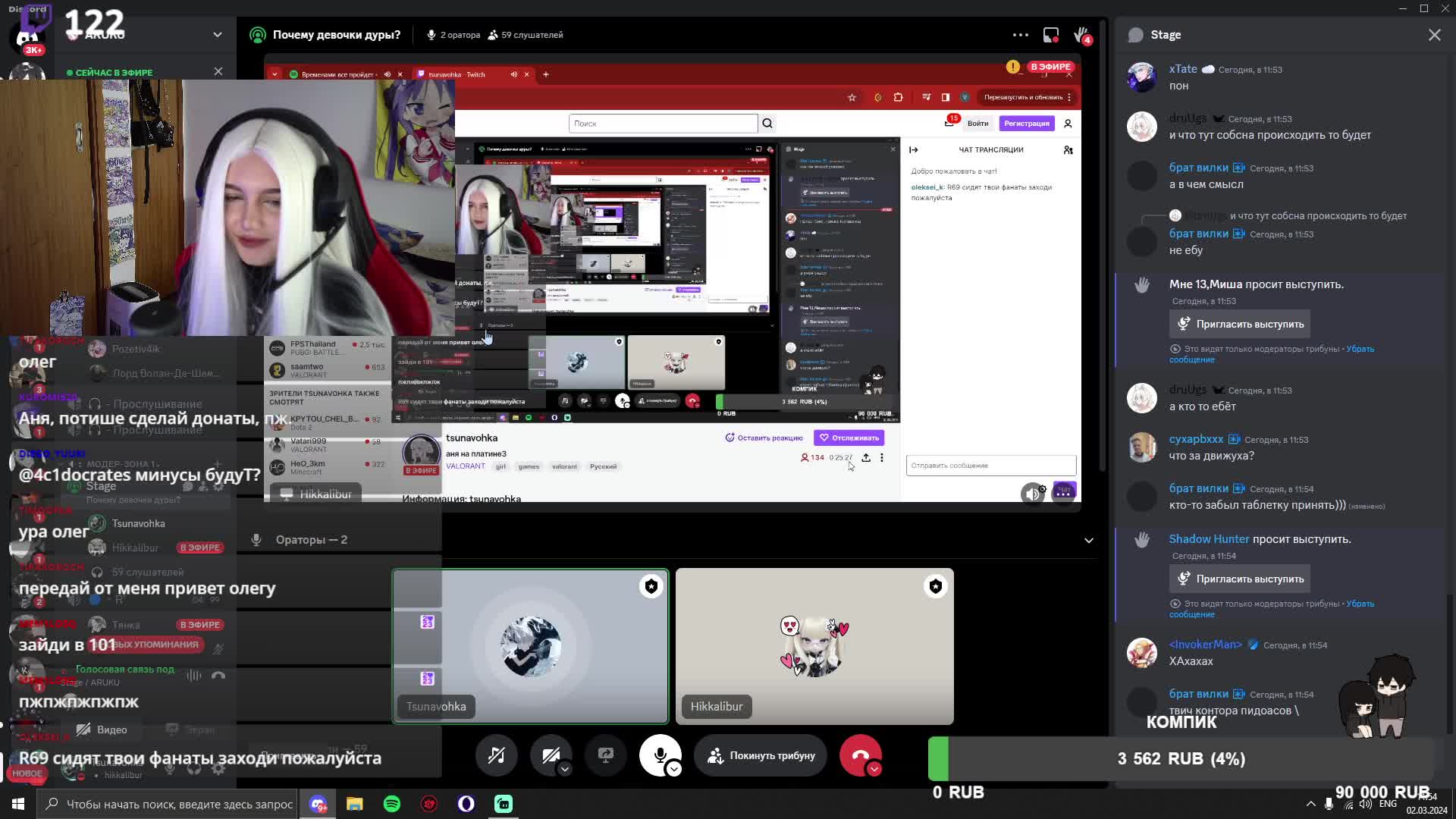Click Регистрация on Twitch
1456x819 pixels.
pyautogui.click(x=1027, y=124)
